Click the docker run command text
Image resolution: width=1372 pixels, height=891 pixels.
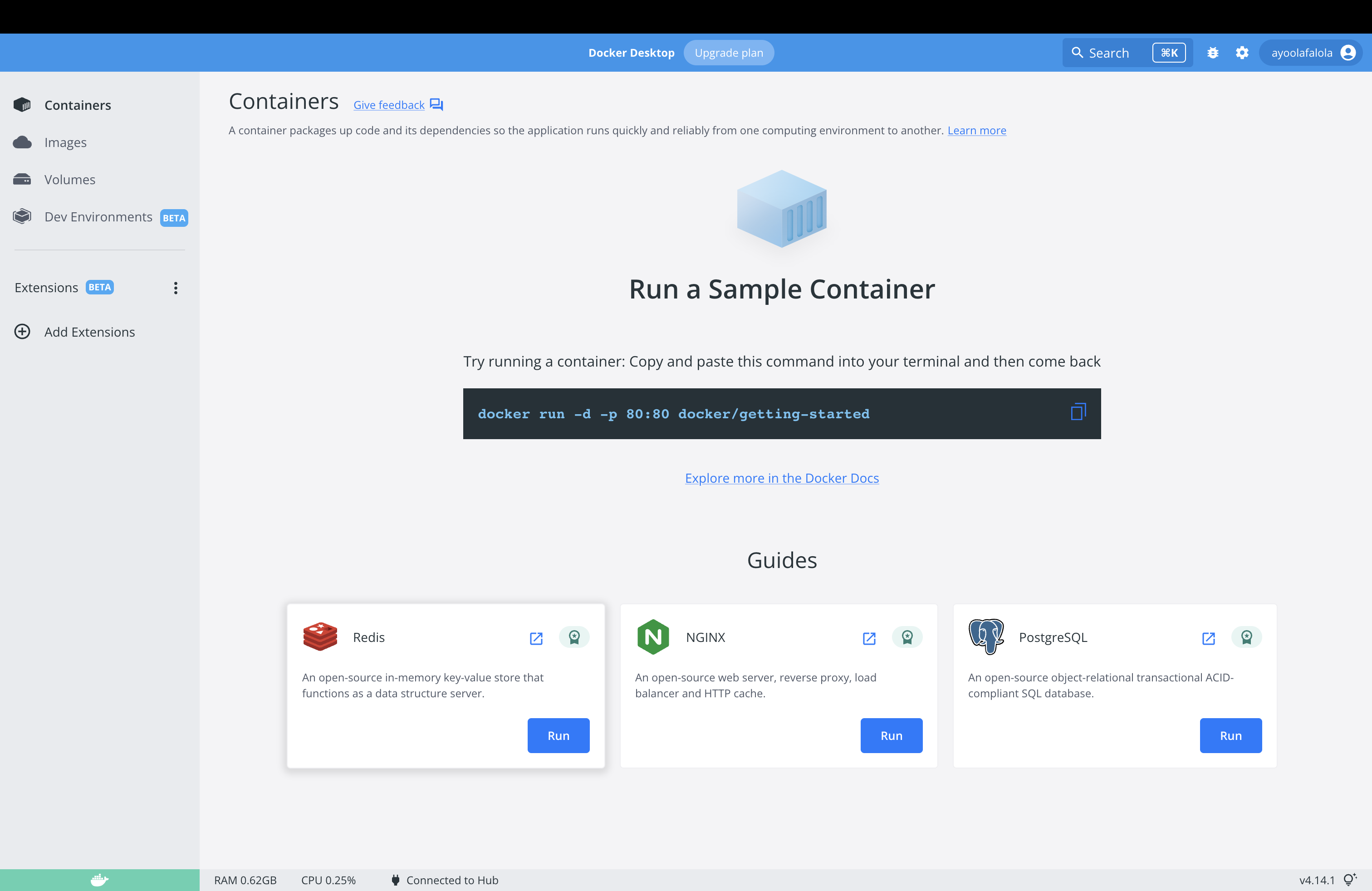pos(673,414)
